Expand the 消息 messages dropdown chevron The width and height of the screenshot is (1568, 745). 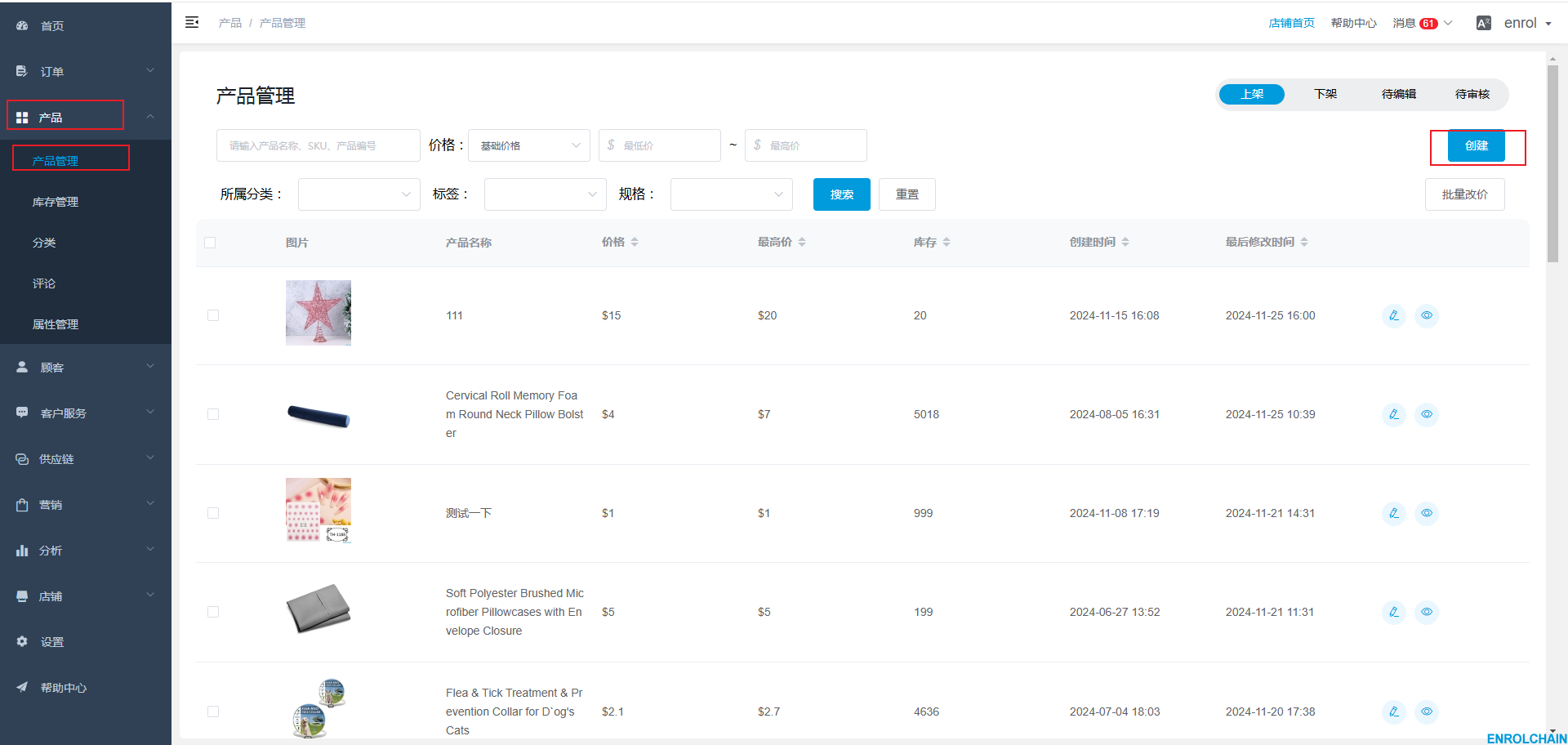(1449, 23)
